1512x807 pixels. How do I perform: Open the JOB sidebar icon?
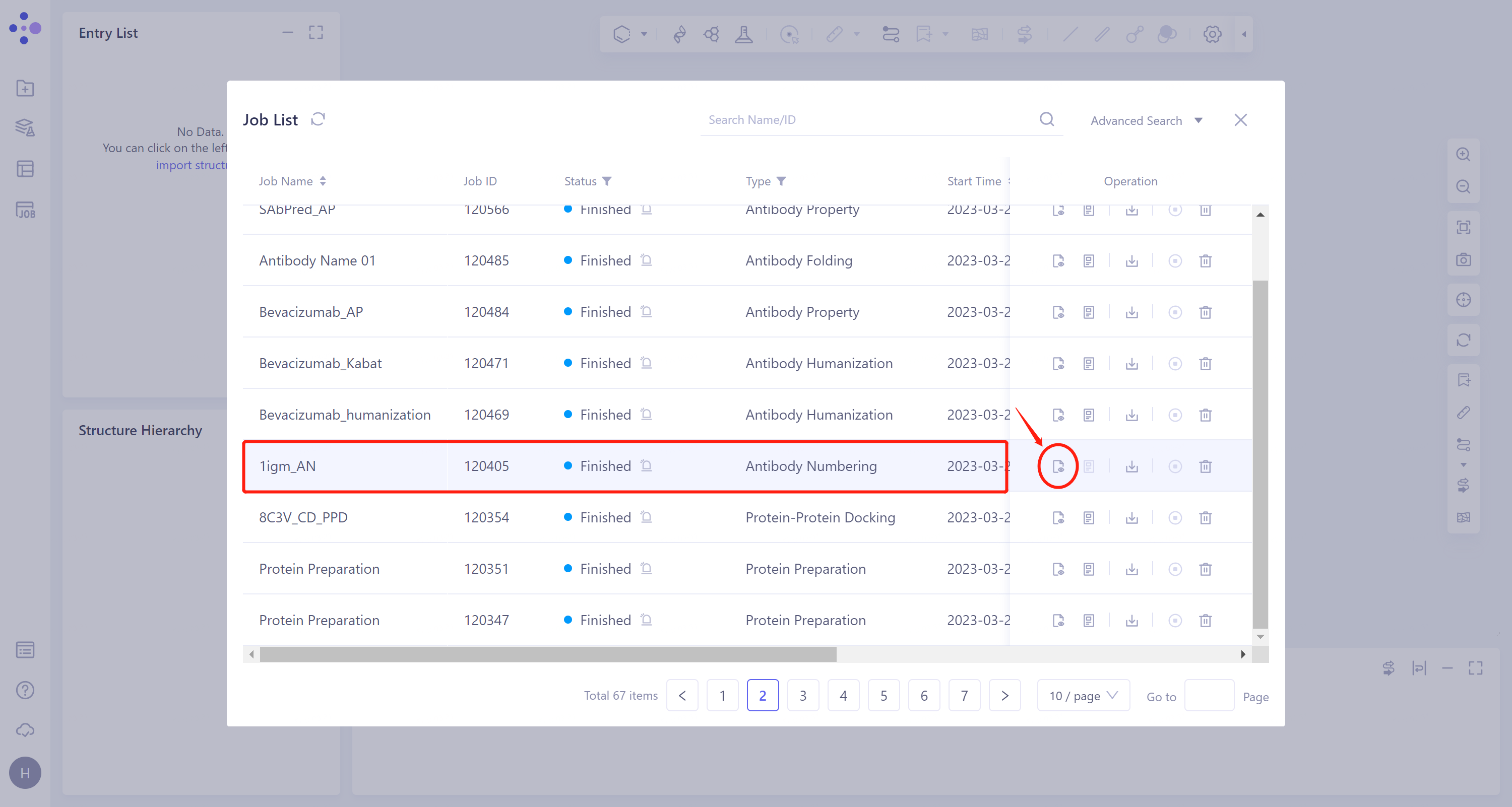coord(25,210)
